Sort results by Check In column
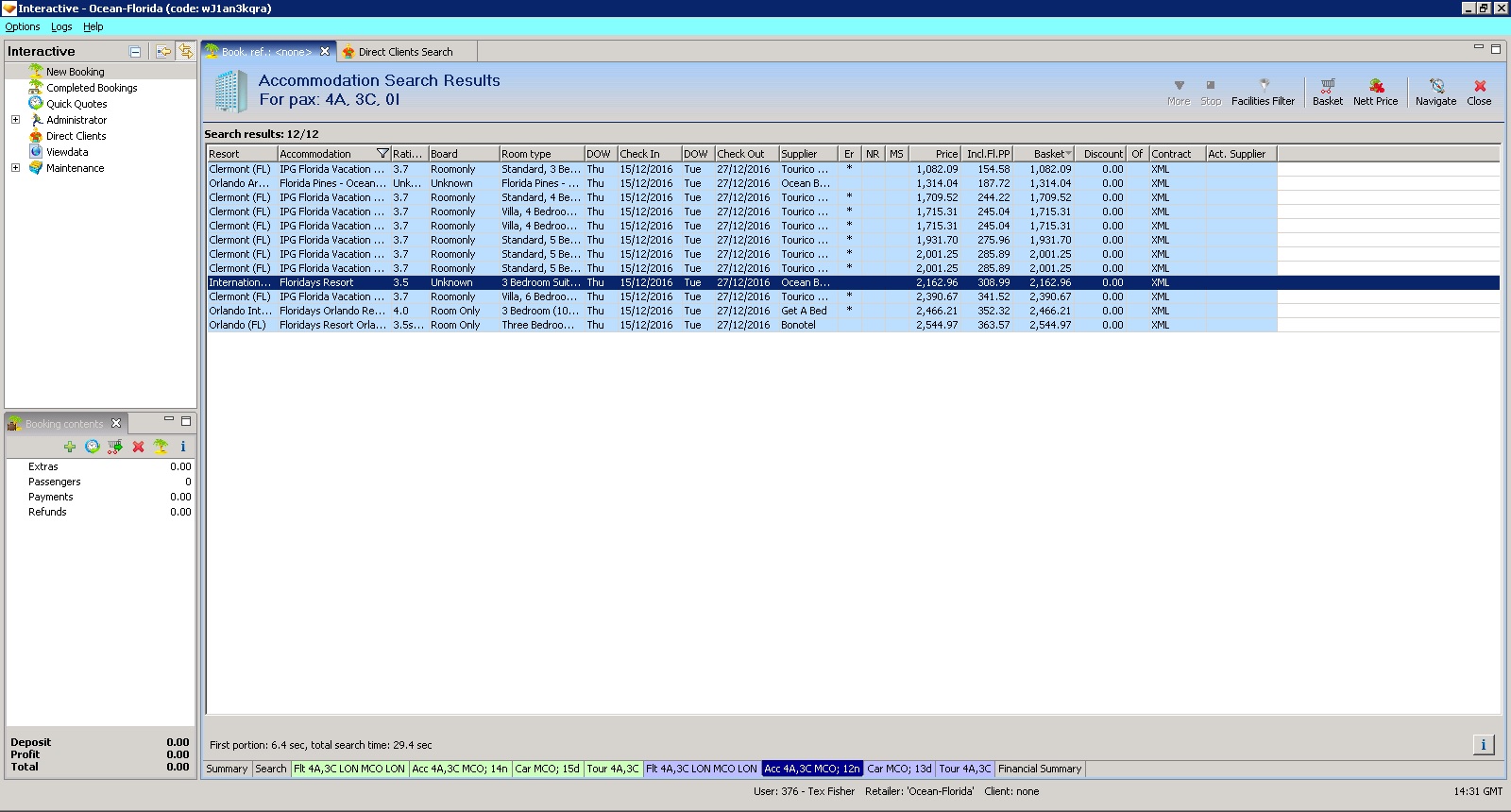This screenshot has width=1511, height=812. (x=650, y=154)
